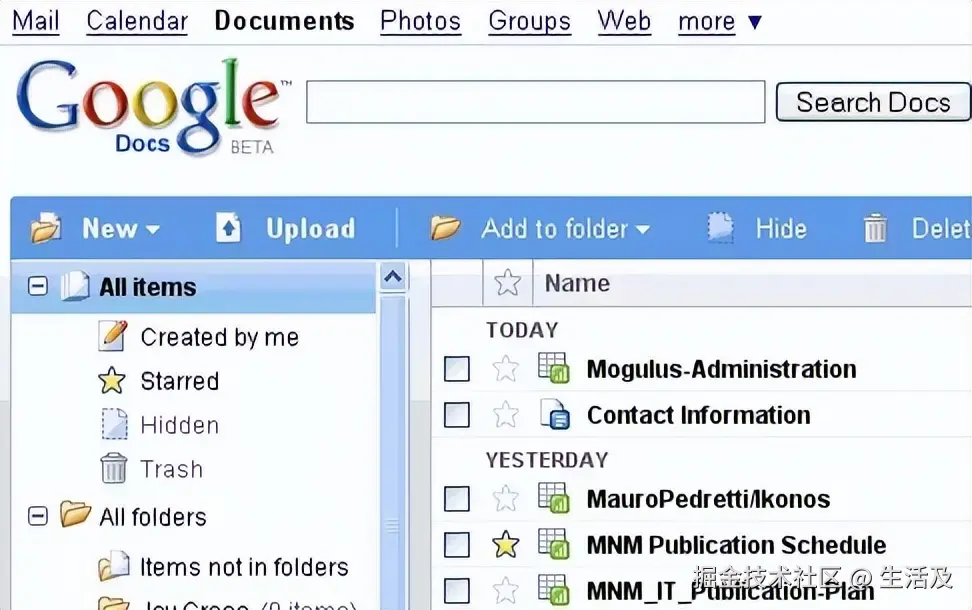Collapse the All items tree node
The width and height of the screenshot is (972, 610).
point(38,286)
